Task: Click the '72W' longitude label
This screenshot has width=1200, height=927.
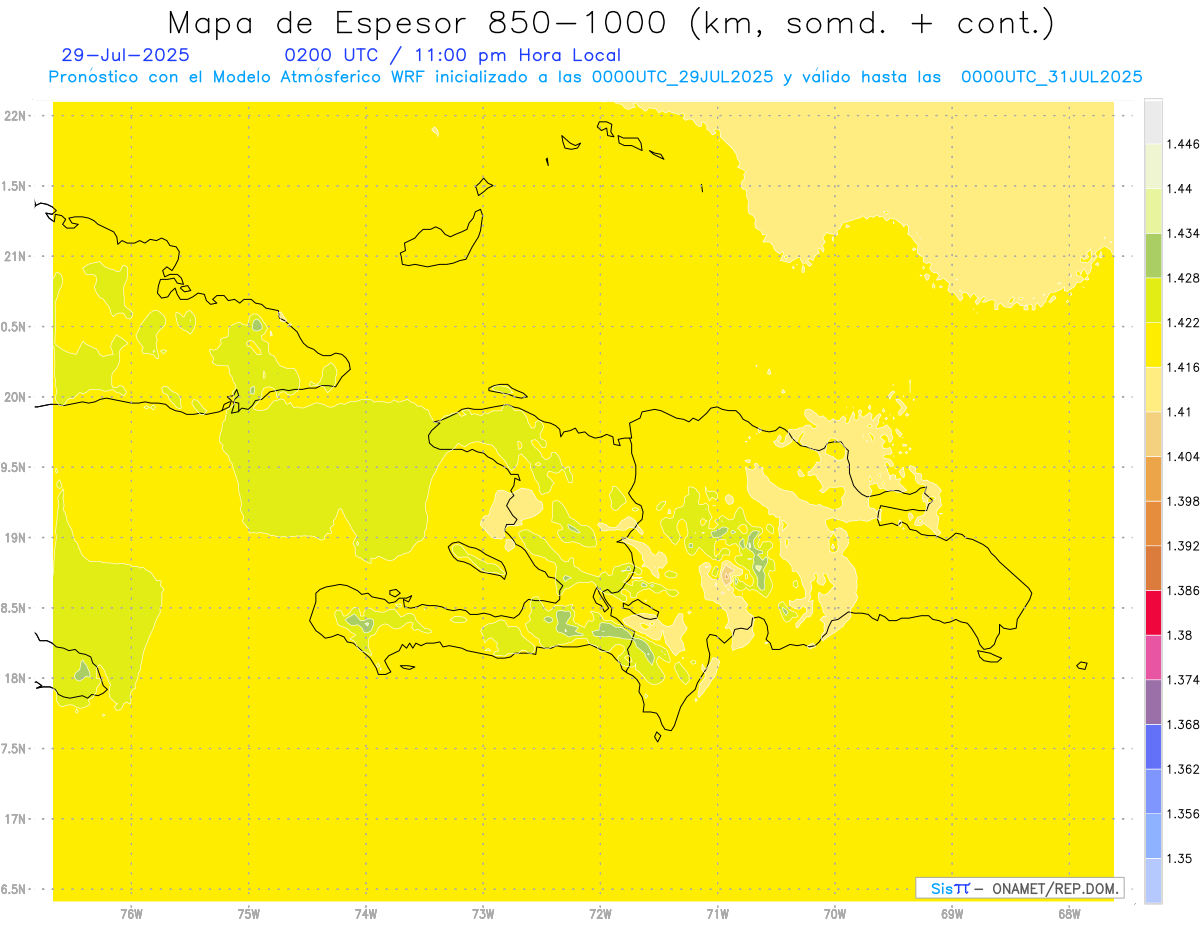Action: [x=600, y=913]
